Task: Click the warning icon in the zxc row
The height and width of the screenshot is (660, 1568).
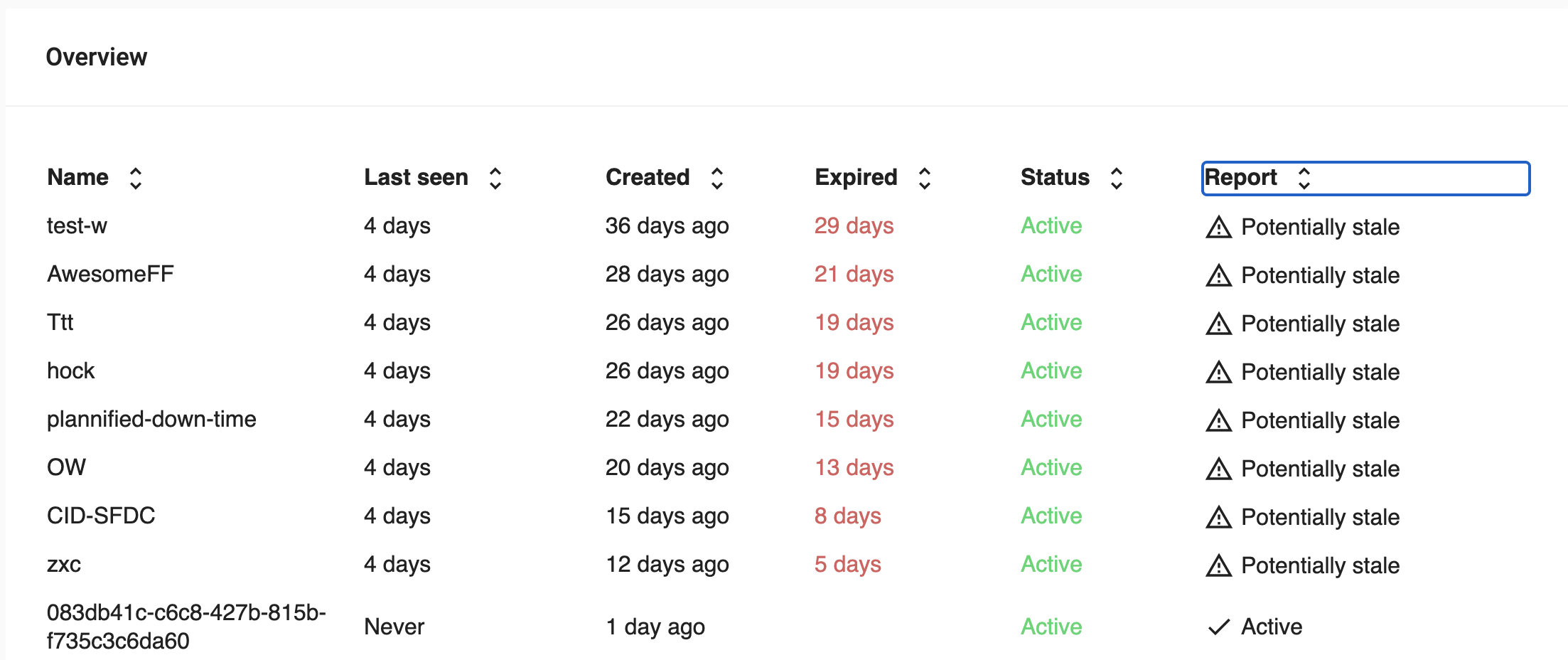Action: pyautogui.click(x=1219, y=565)
